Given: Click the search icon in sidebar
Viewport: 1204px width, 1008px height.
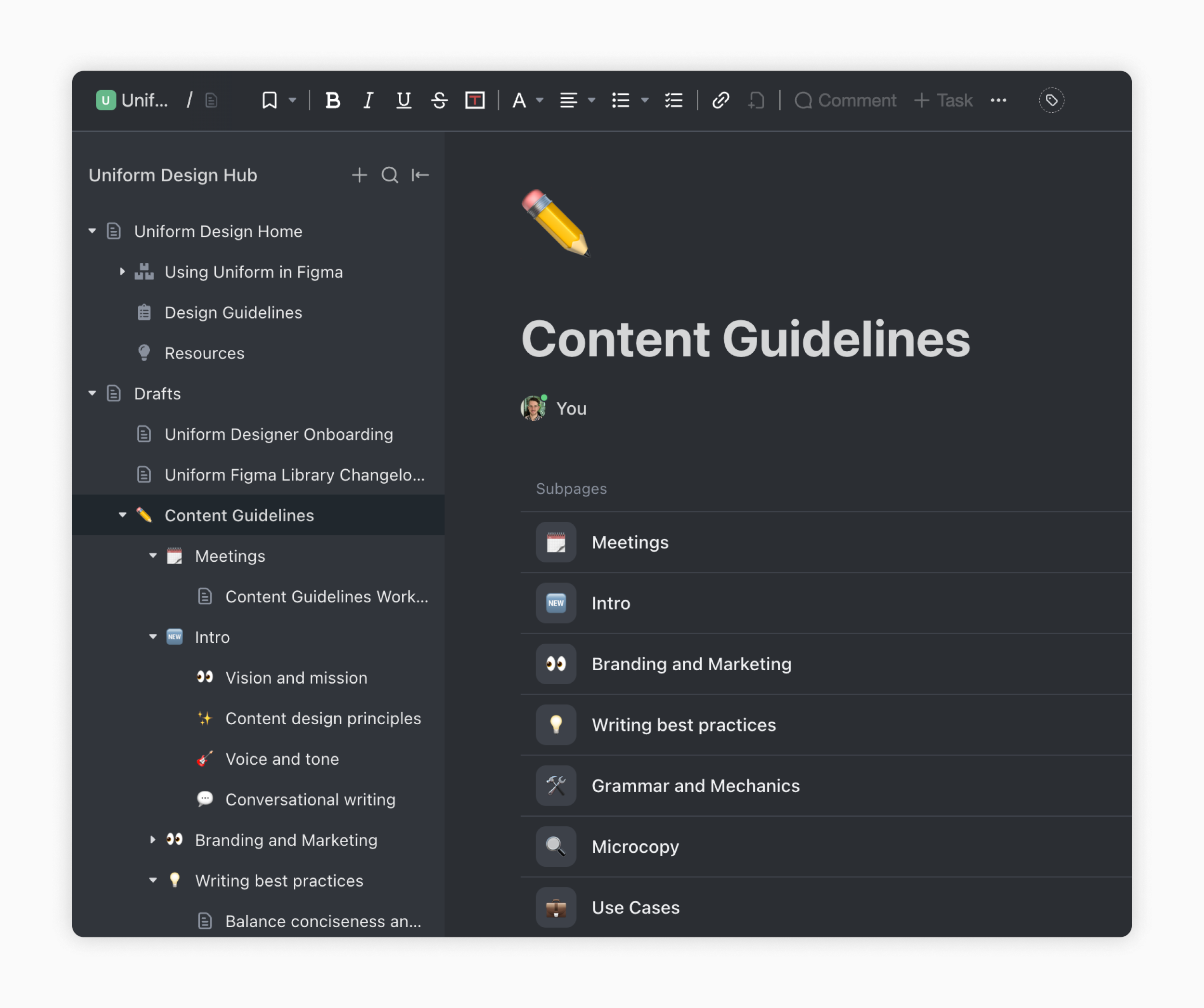Looking at the screenshot, I should coord(390,175).
